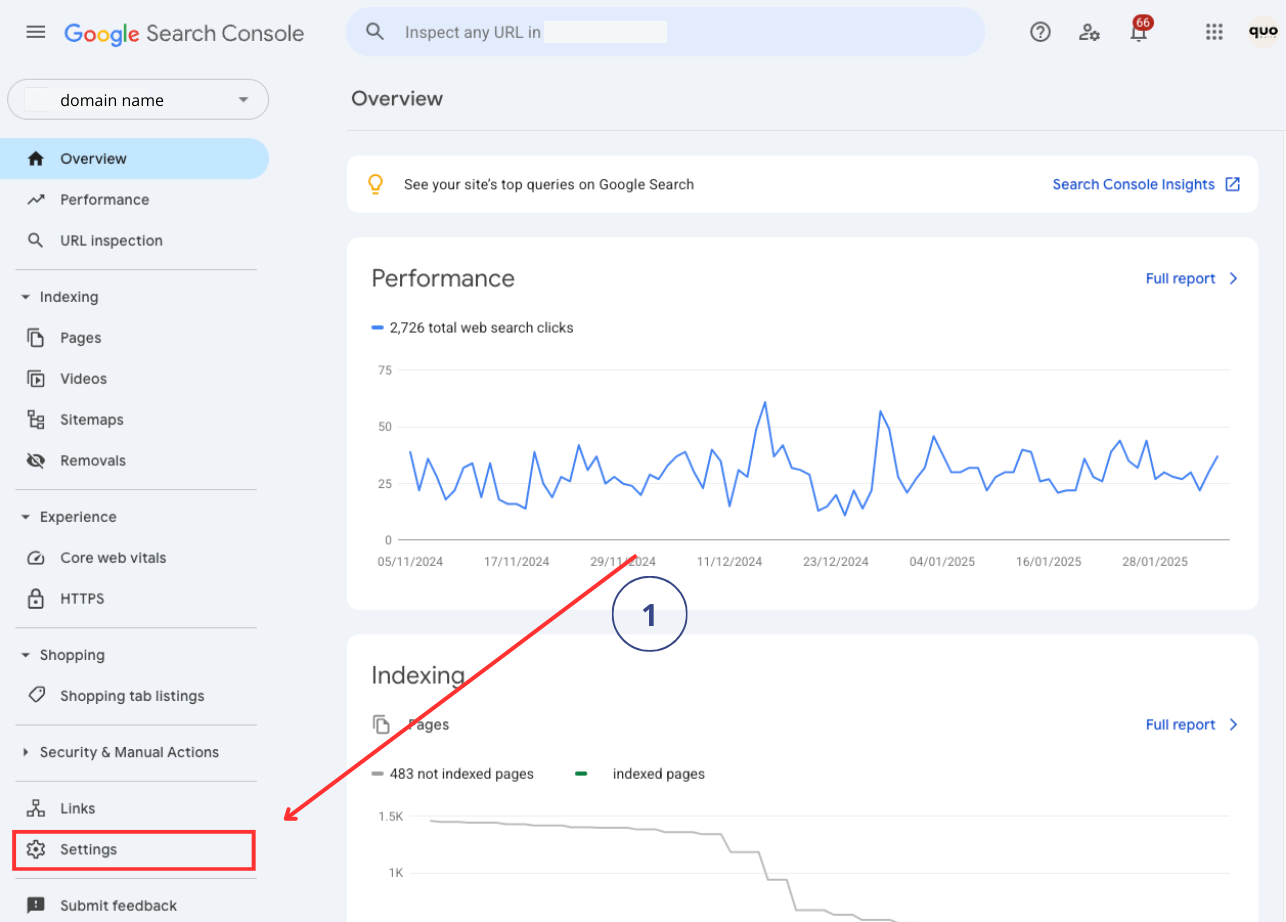1286x922 pixels.
Task: Open Full report for Indexing card
Action: 1191,725
